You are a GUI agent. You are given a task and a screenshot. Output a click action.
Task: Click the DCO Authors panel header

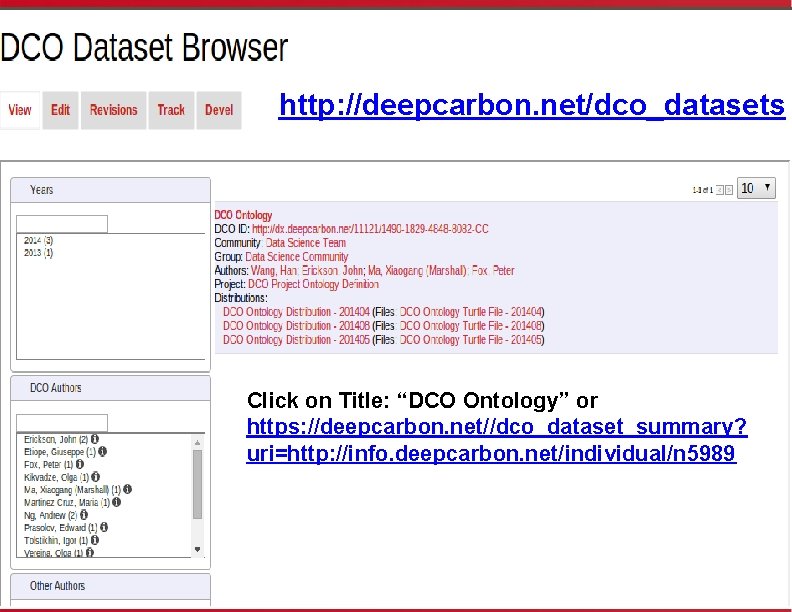(110, 388)
